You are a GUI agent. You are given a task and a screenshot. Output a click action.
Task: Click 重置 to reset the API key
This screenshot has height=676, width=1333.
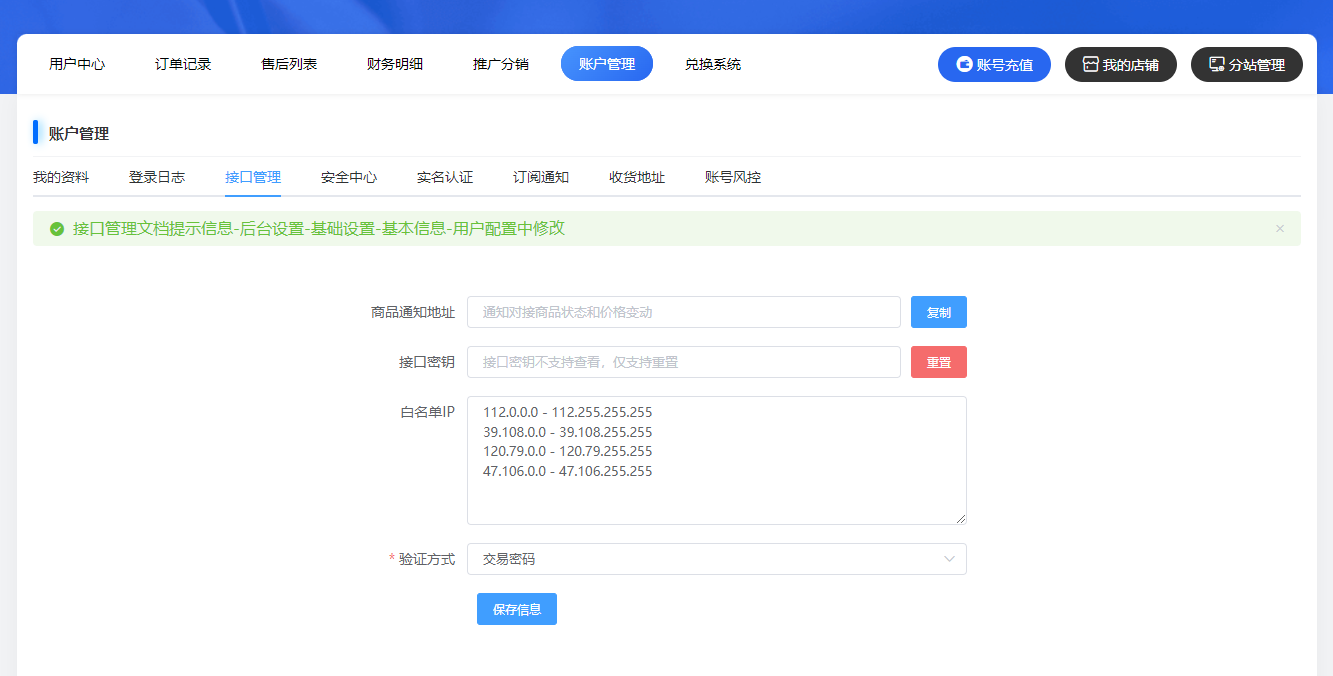click(x=938, y=361)
